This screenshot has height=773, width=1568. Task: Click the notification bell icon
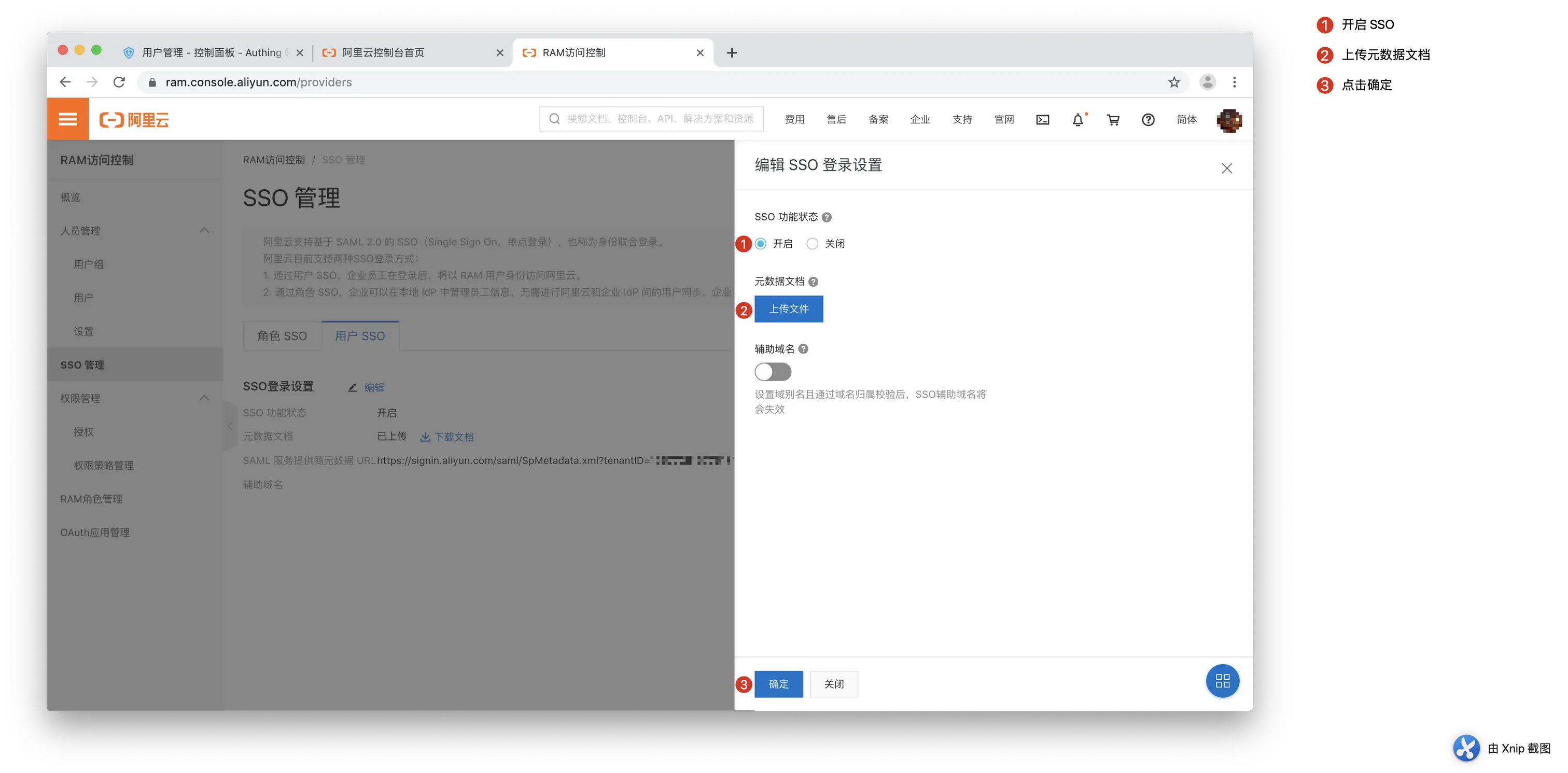(x=1077, y=120)
